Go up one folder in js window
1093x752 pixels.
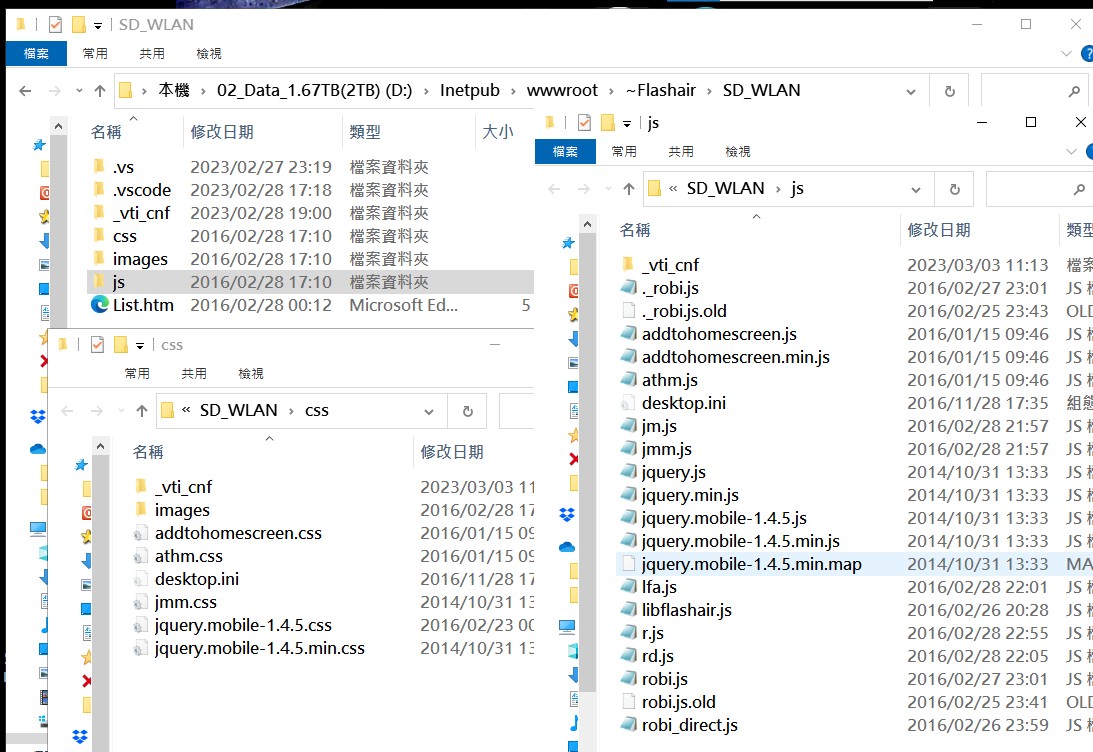click(629, 189)
